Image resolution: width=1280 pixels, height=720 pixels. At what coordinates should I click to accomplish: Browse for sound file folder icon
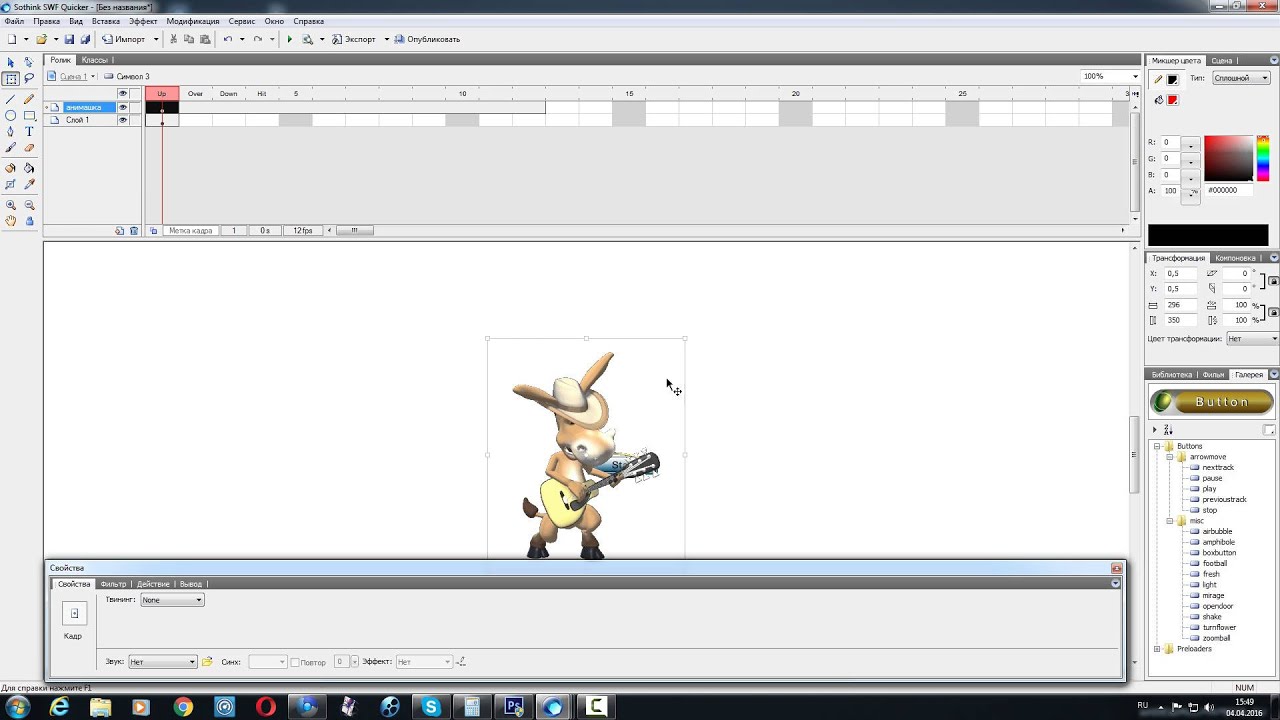point(207,662)
